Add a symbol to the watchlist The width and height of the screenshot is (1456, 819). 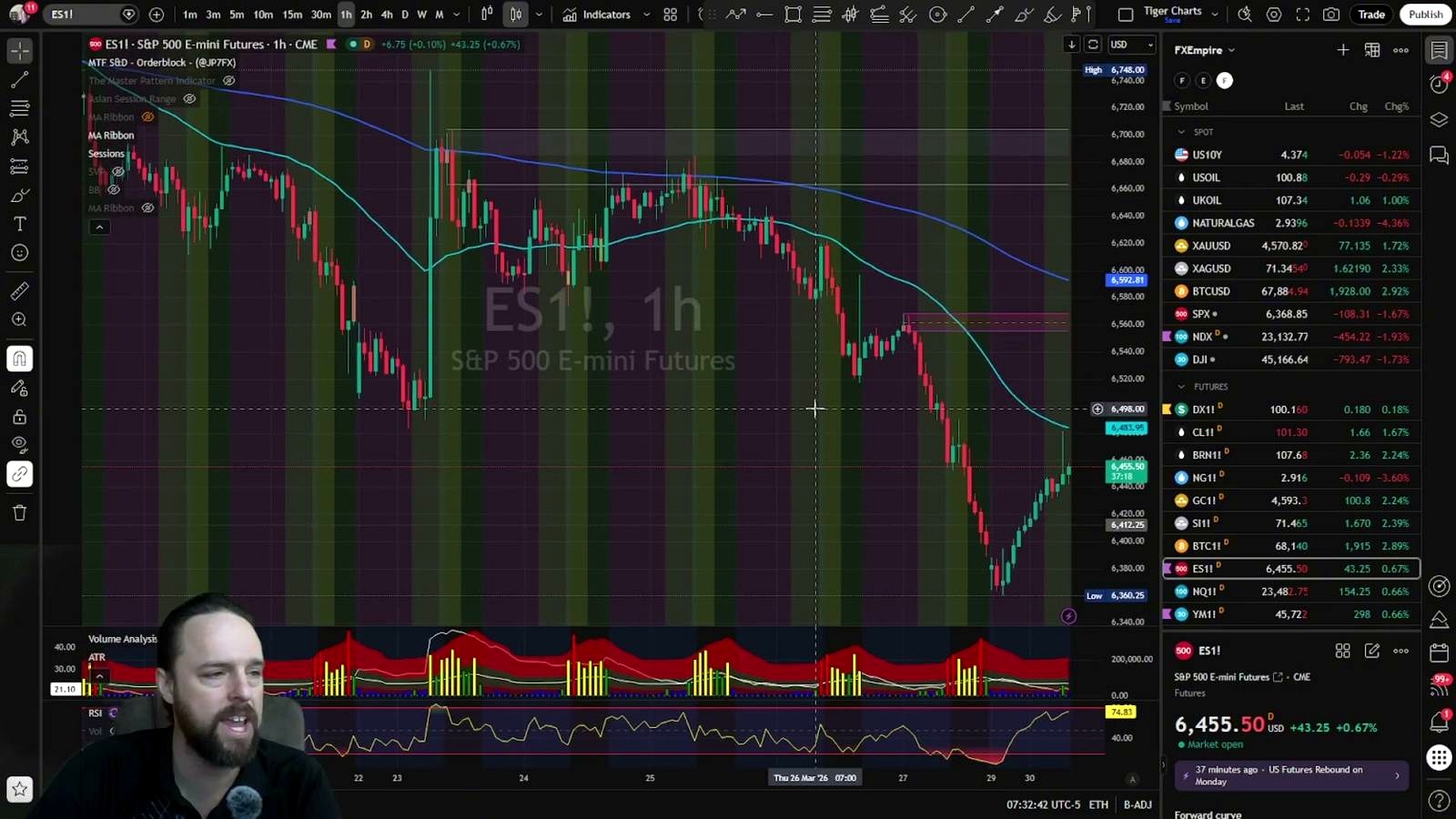click(x=1343, y=50)
